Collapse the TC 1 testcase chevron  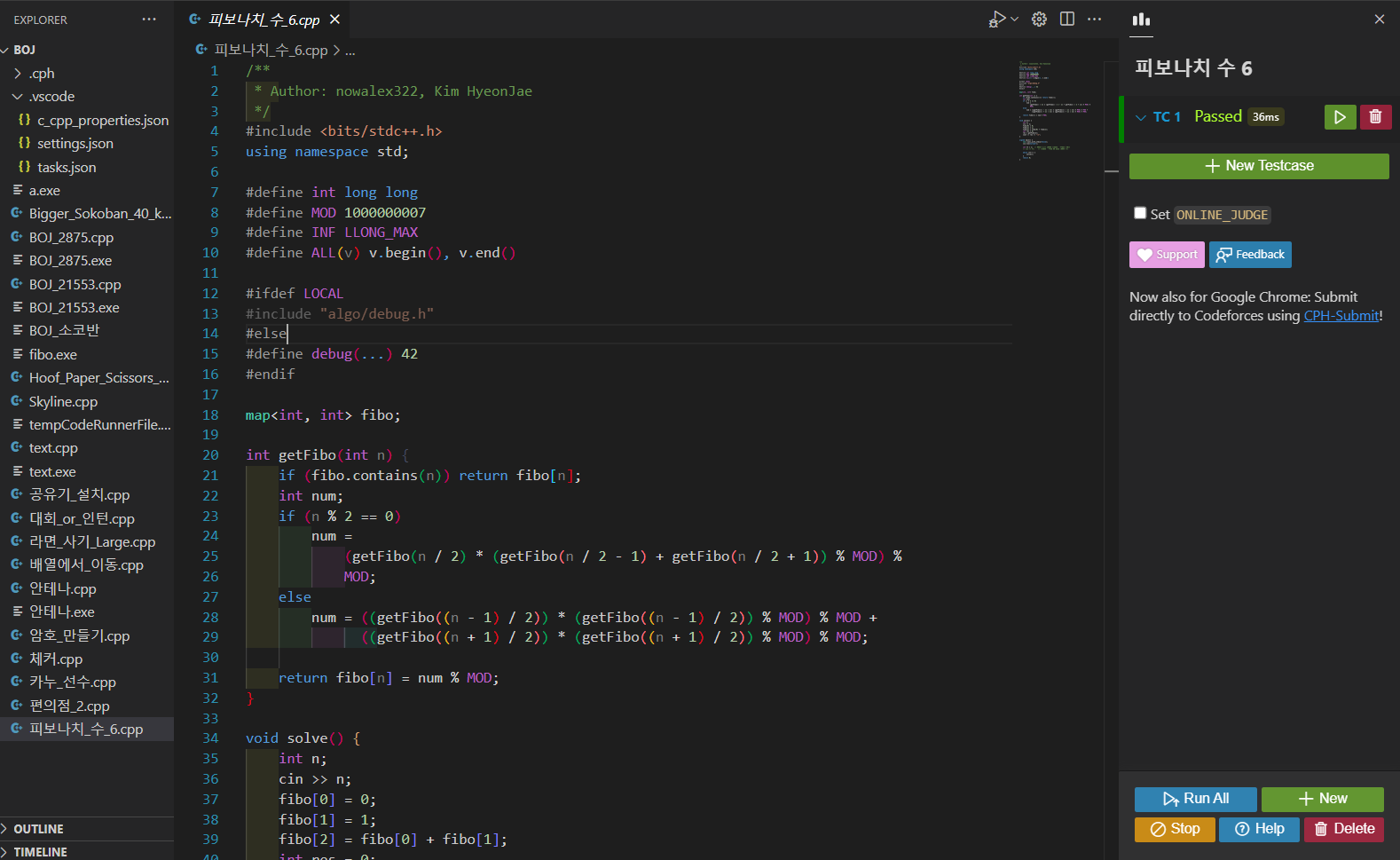1141,117
